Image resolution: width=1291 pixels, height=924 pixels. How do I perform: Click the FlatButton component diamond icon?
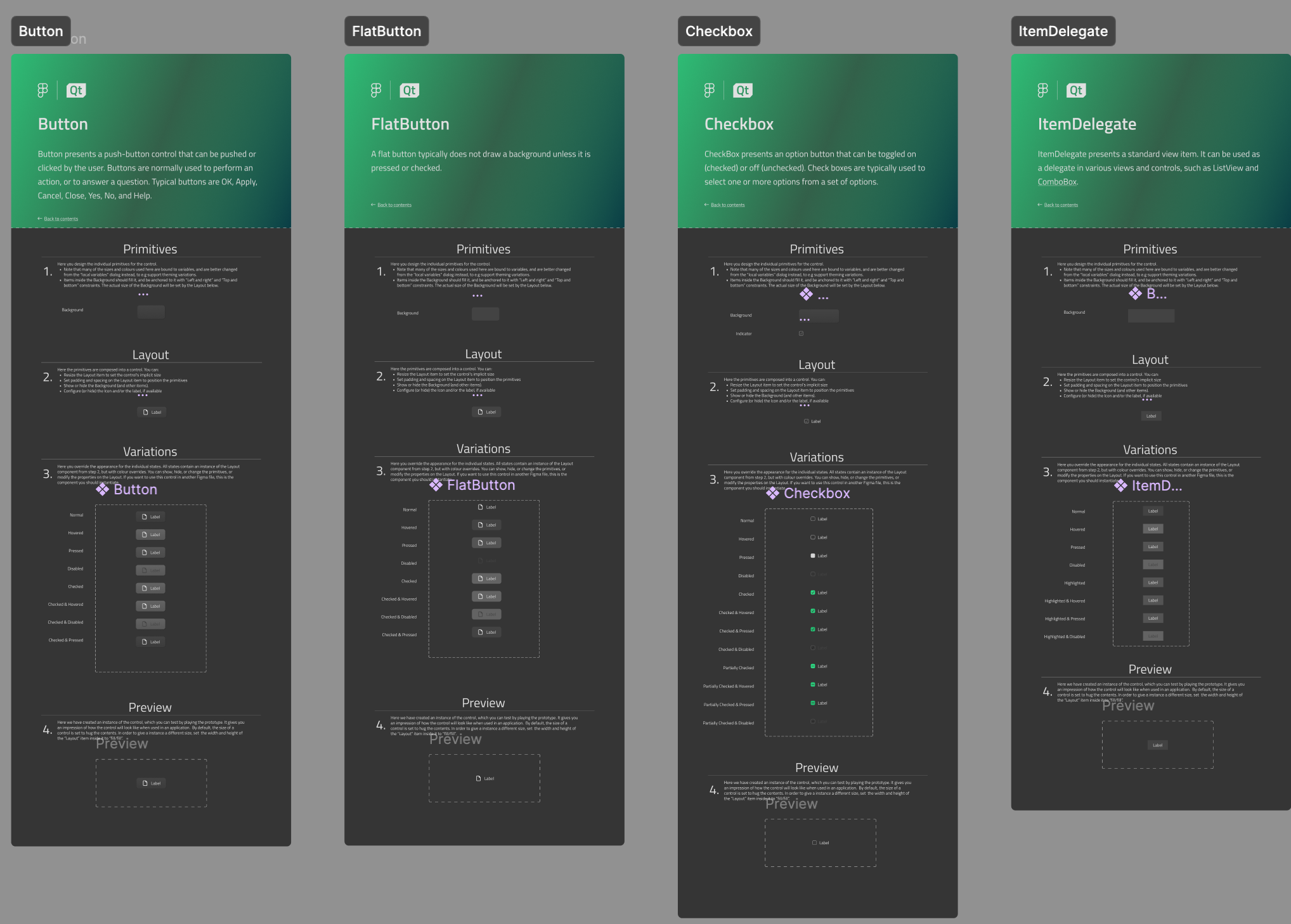click(x=436, y=485)
